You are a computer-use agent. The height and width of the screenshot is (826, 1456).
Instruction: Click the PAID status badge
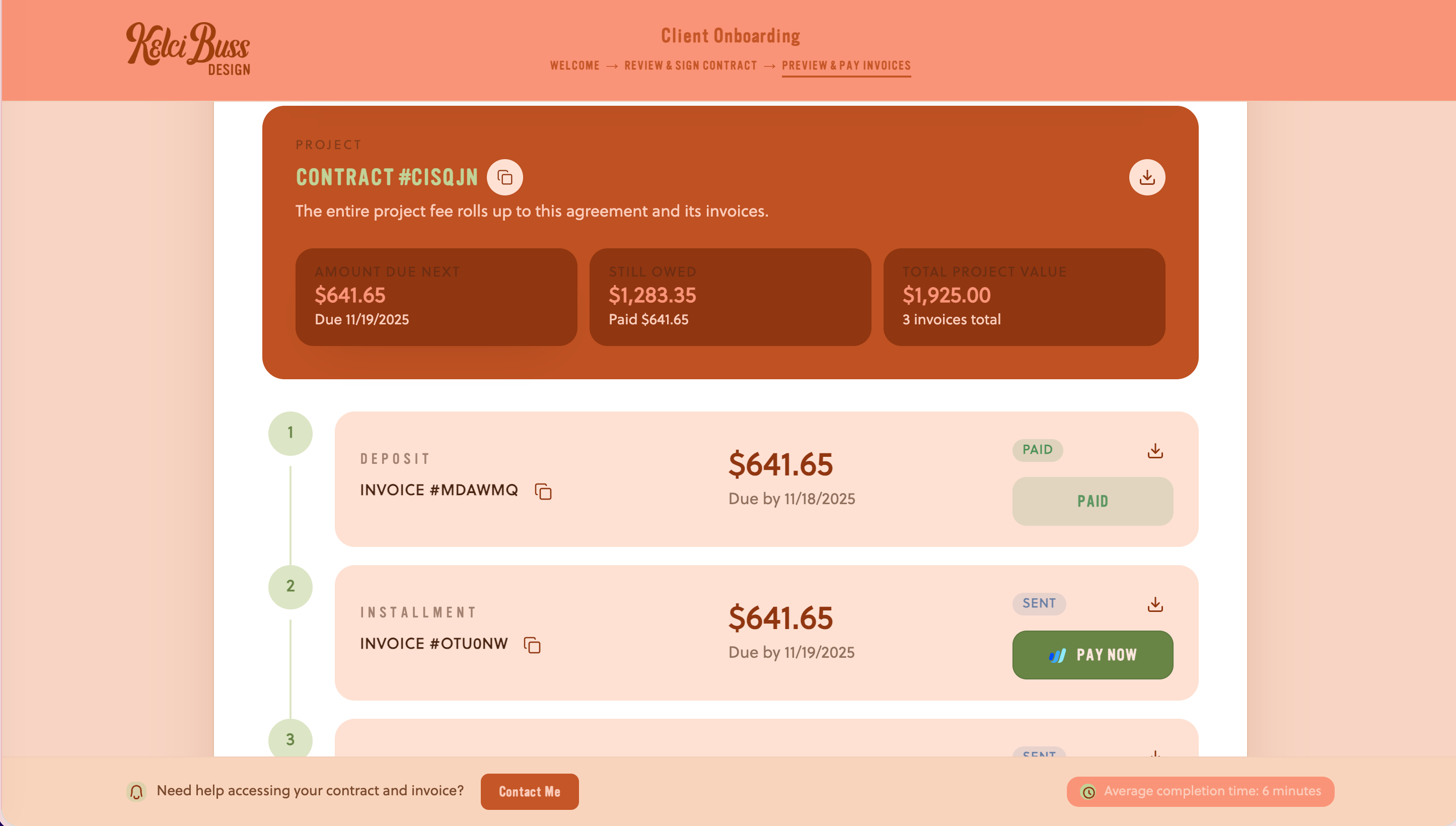click(1038, 450)
